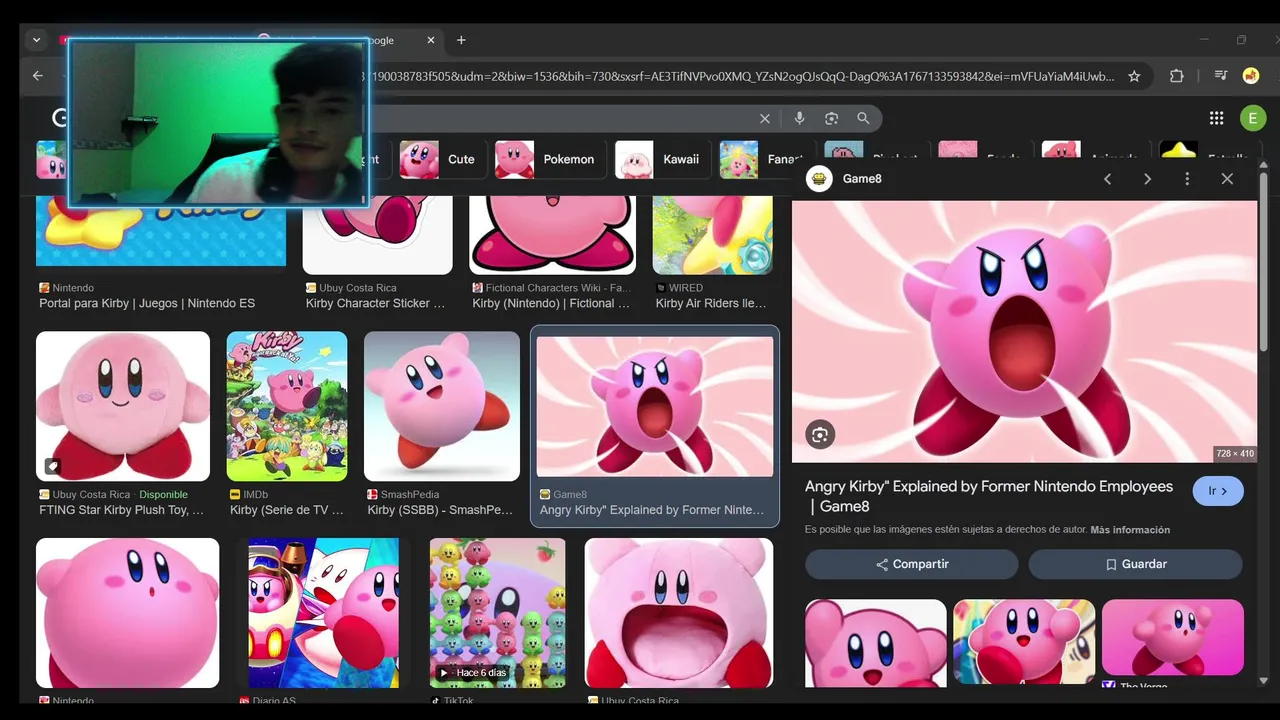Submit search with the magnifier icon
This screenshot has width=1280, height=720.
point(863,118)
